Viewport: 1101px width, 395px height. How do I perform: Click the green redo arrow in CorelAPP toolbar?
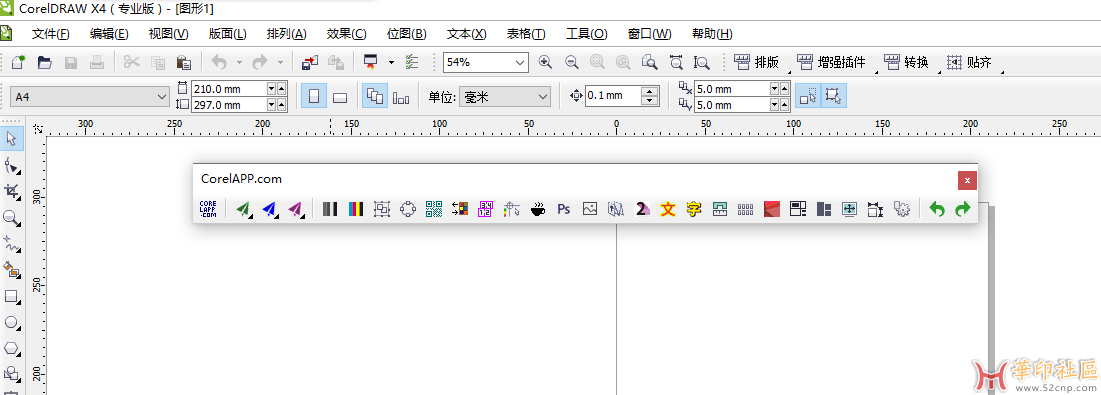point(962,208)
